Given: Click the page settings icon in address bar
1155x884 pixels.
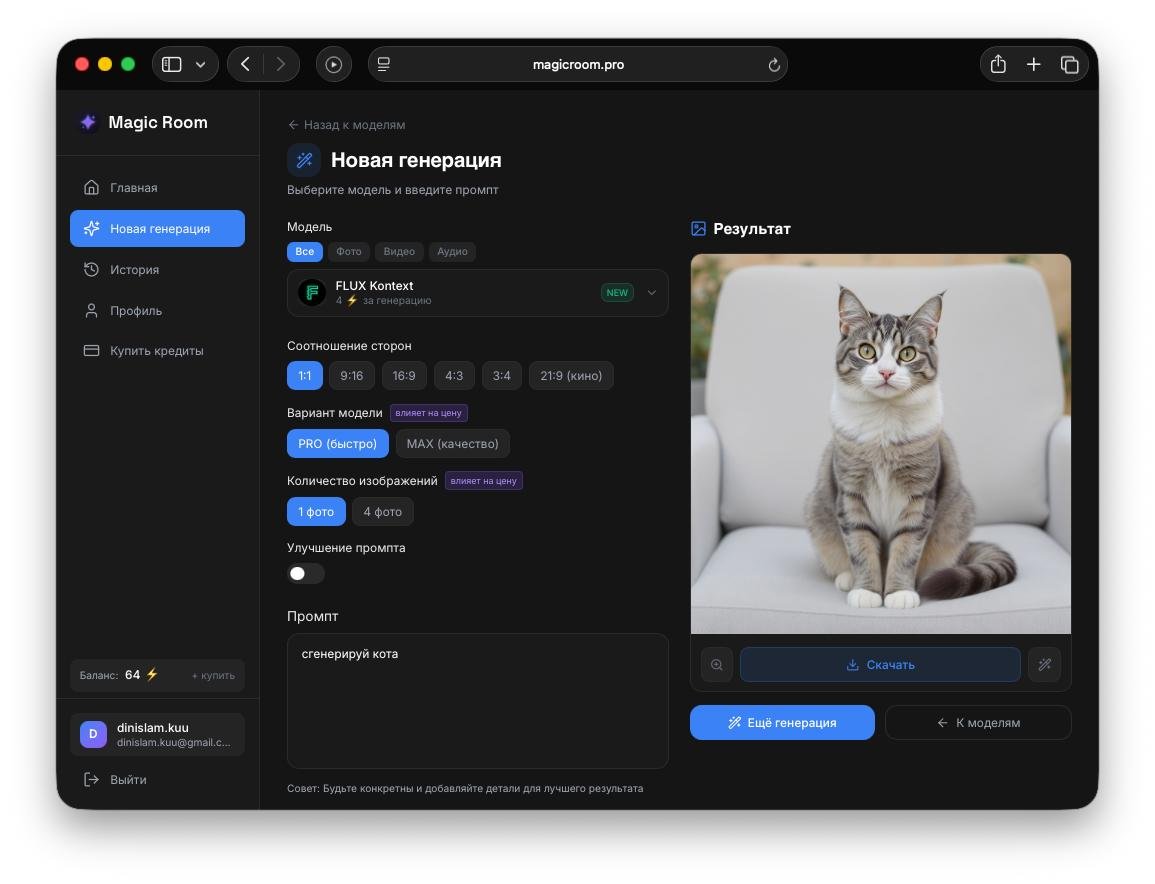Looking at the screenshot, I should (384, 64).
